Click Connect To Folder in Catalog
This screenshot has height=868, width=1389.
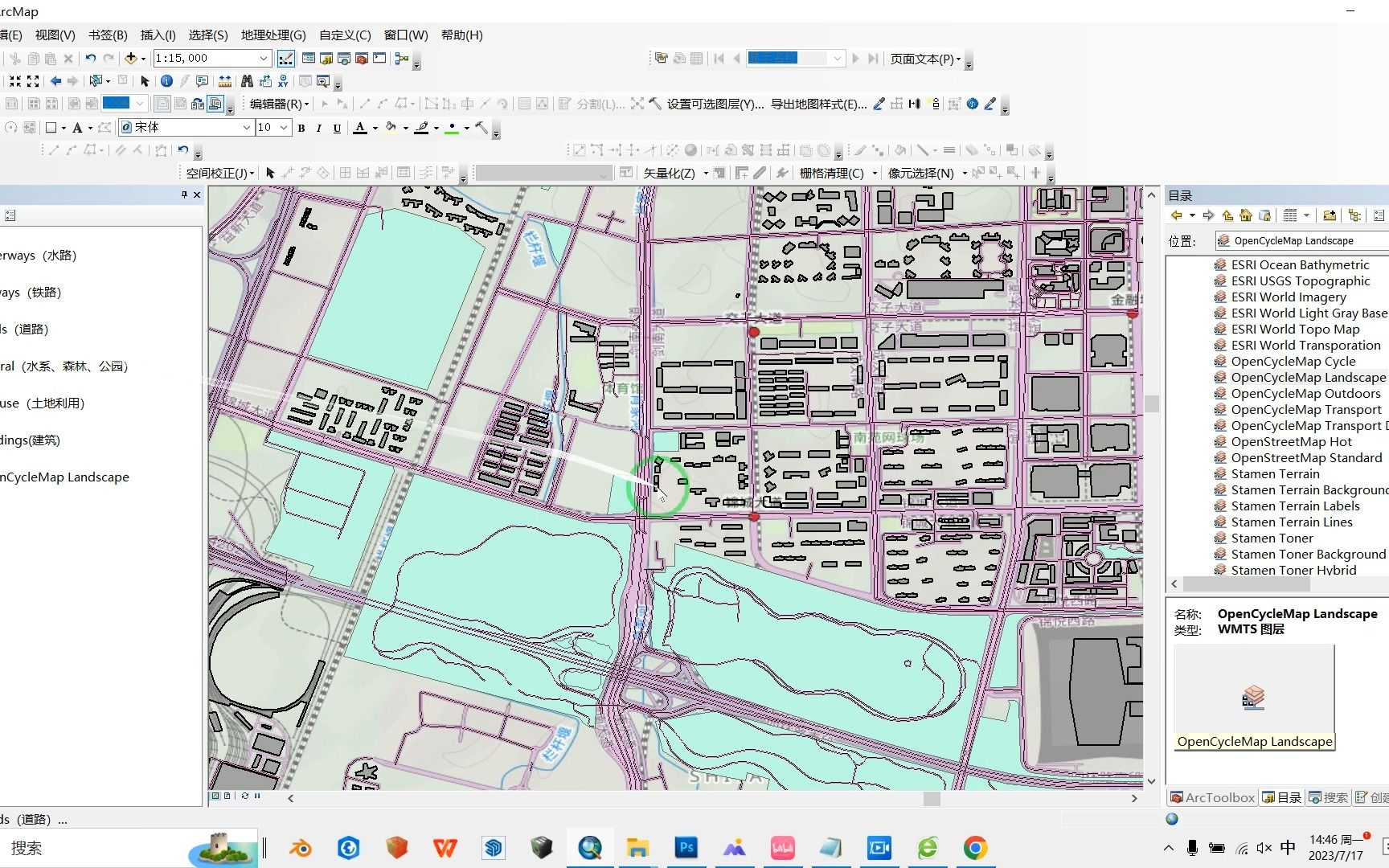pyautogui.click(x=1330, y=215)
